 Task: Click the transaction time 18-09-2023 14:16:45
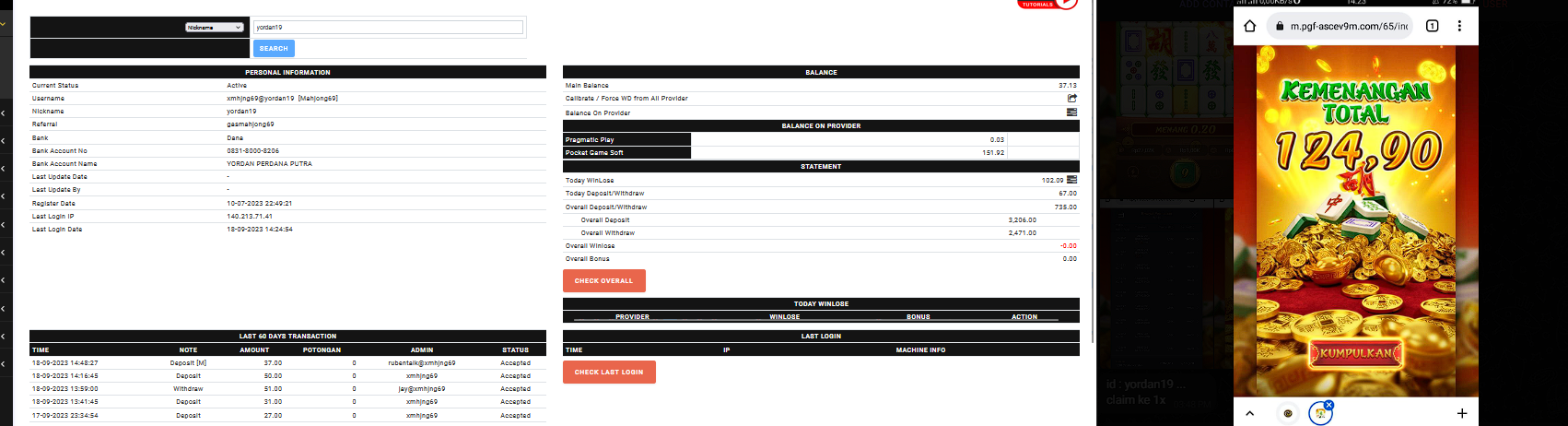click(x=65, y=376)
